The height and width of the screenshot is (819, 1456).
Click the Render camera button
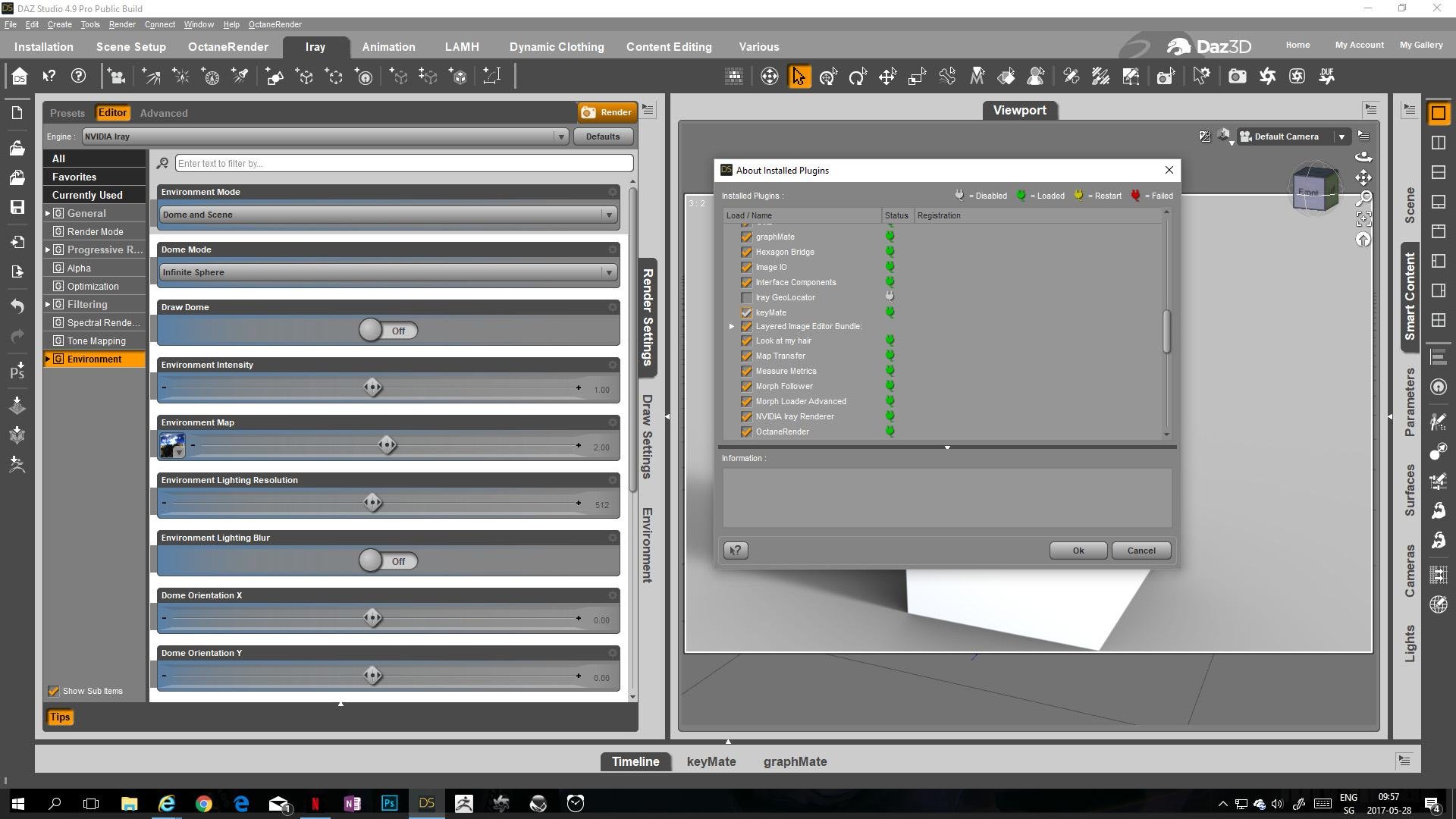[607, 112]
